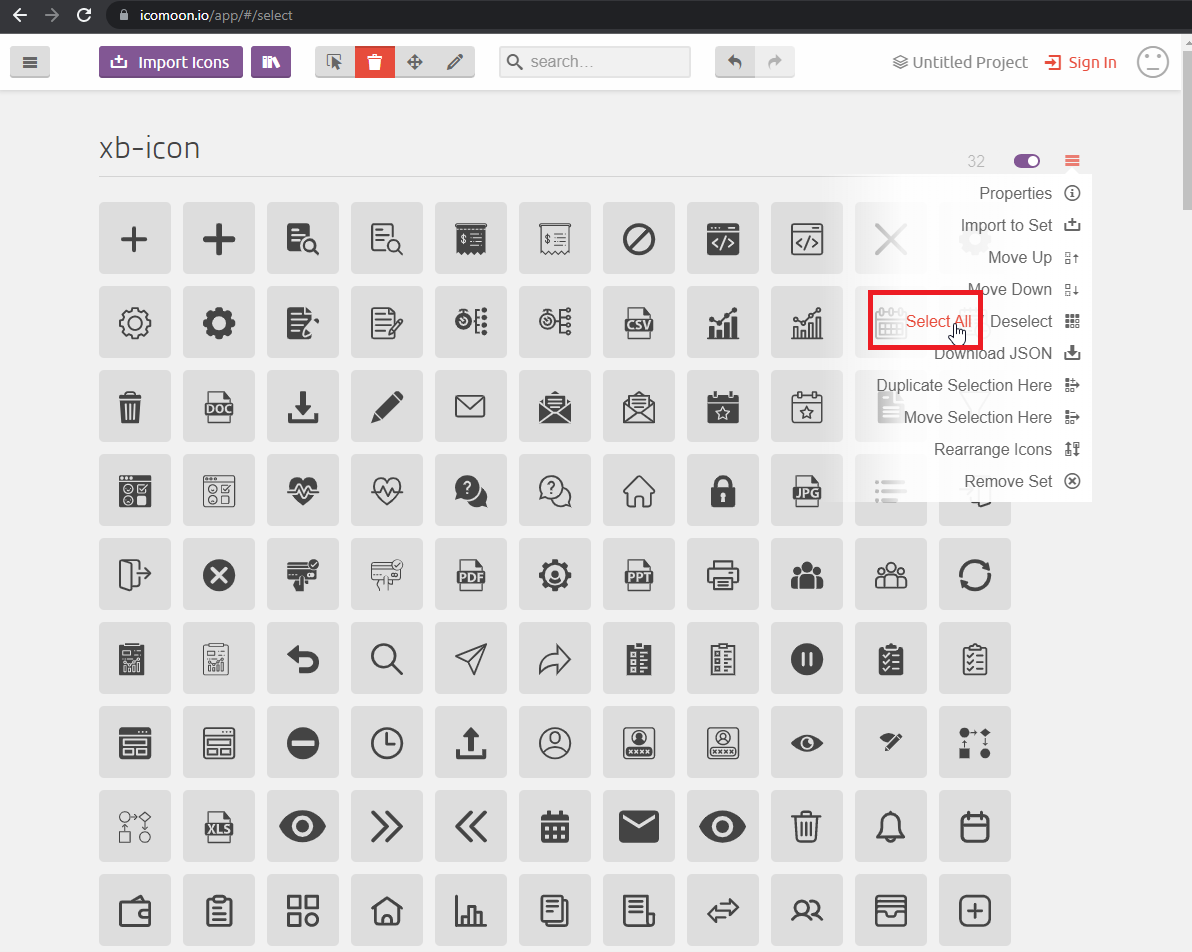Activate the Select tool
1192x952 pixels.
334,62
